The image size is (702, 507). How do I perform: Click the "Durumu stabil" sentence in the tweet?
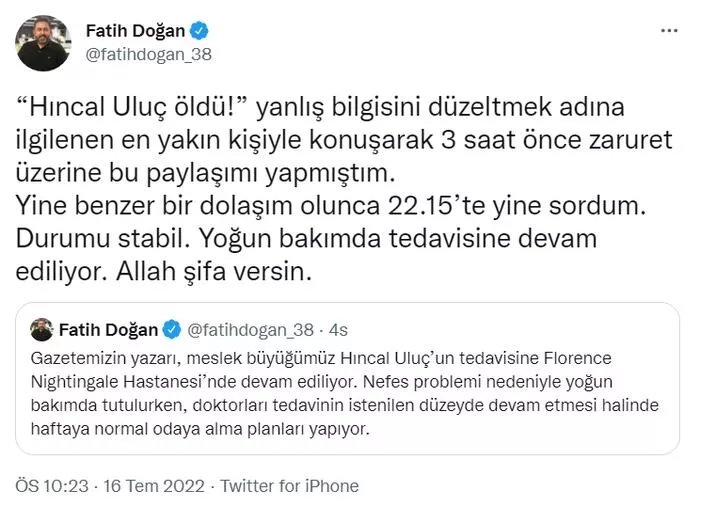point(101,240)
